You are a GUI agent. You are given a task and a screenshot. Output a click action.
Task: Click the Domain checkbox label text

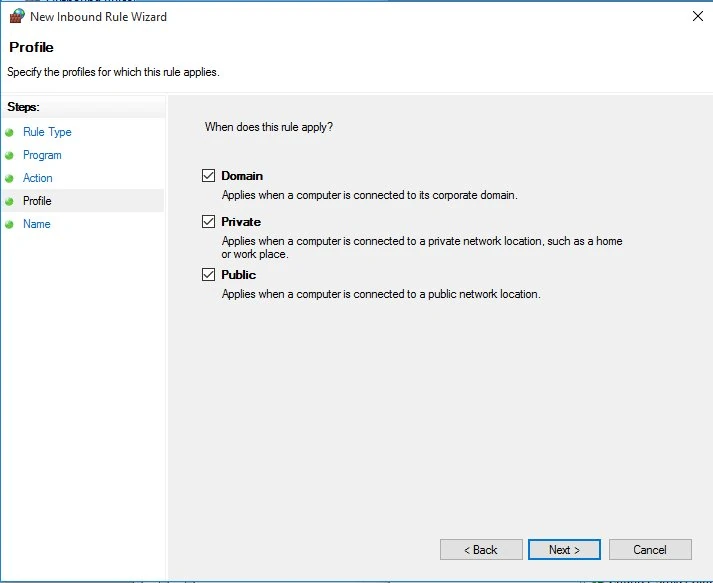(x=242, y=176)
